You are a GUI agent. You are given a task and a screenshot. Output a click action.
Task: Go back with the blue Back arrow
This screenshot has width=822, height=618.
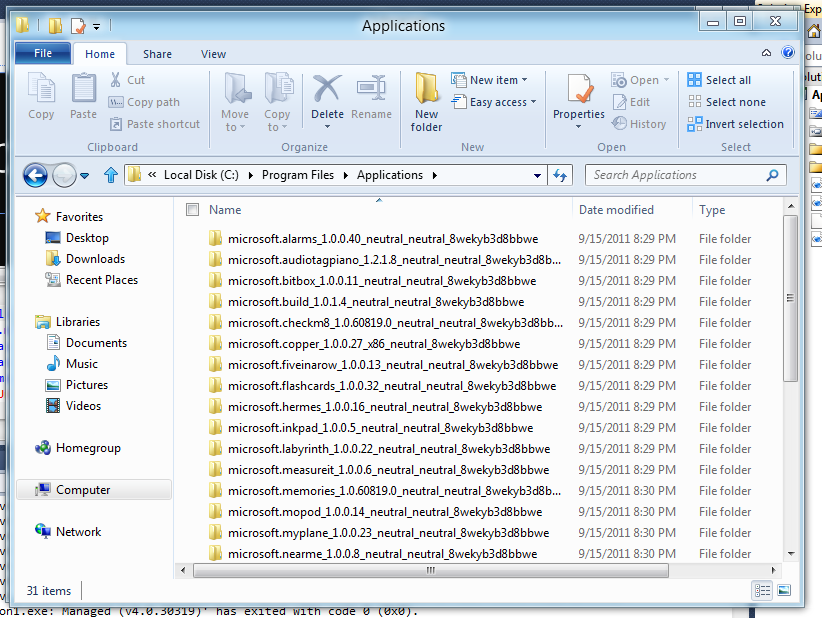click(36, 175)
